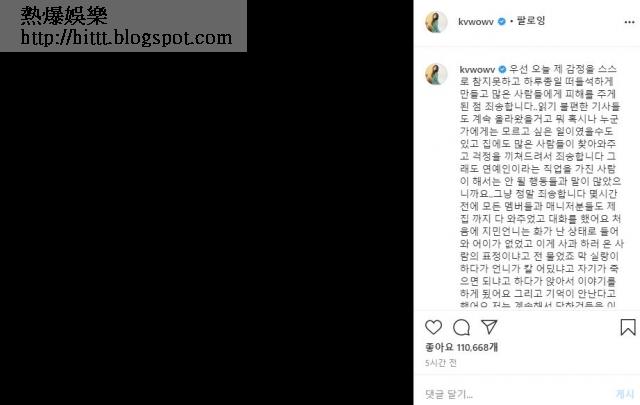Viewport: 640px width, 405px height.
Task: Click the 熱爆娛樂 watermark title
Action: tap(64, 16)
